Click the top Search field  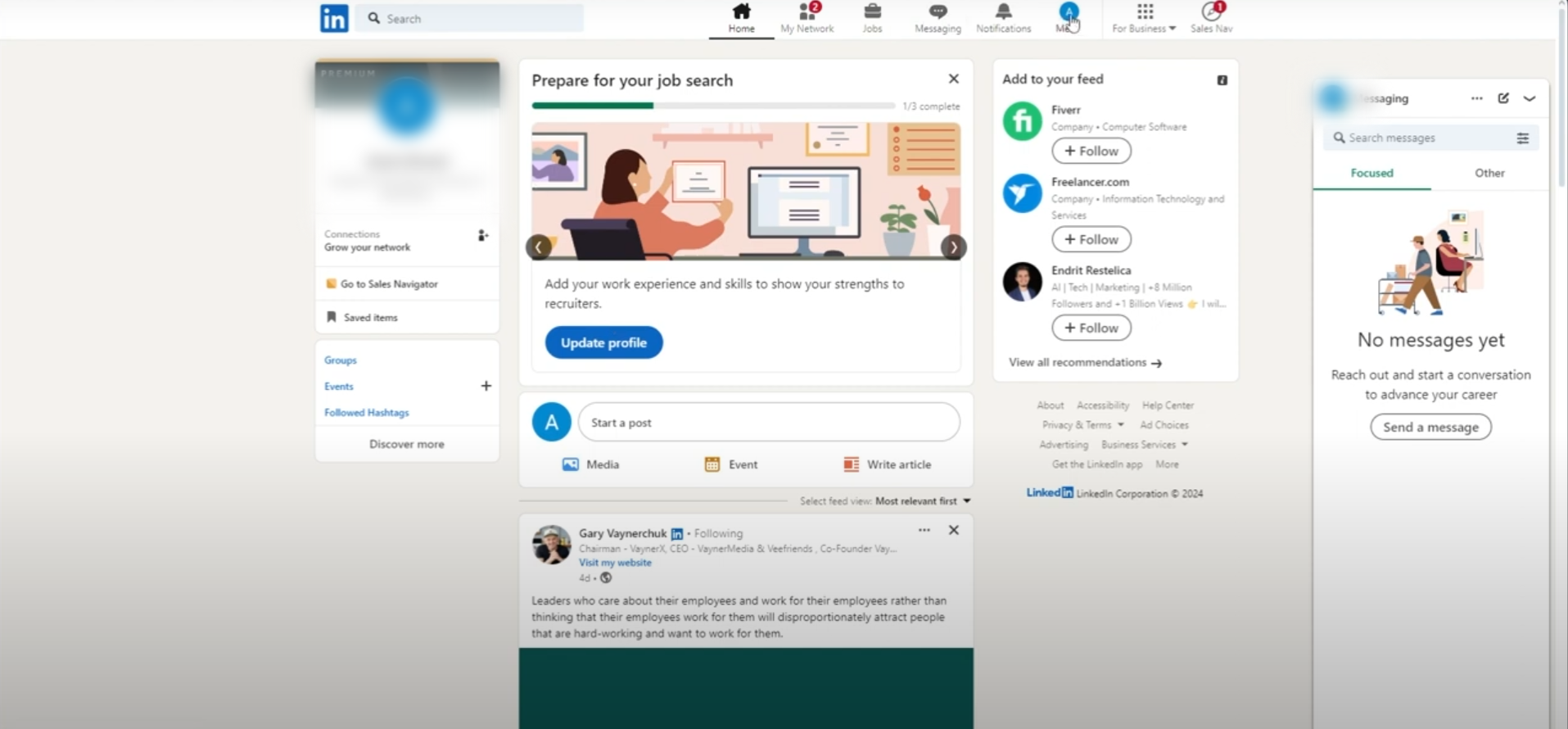[x=469, y=18]
